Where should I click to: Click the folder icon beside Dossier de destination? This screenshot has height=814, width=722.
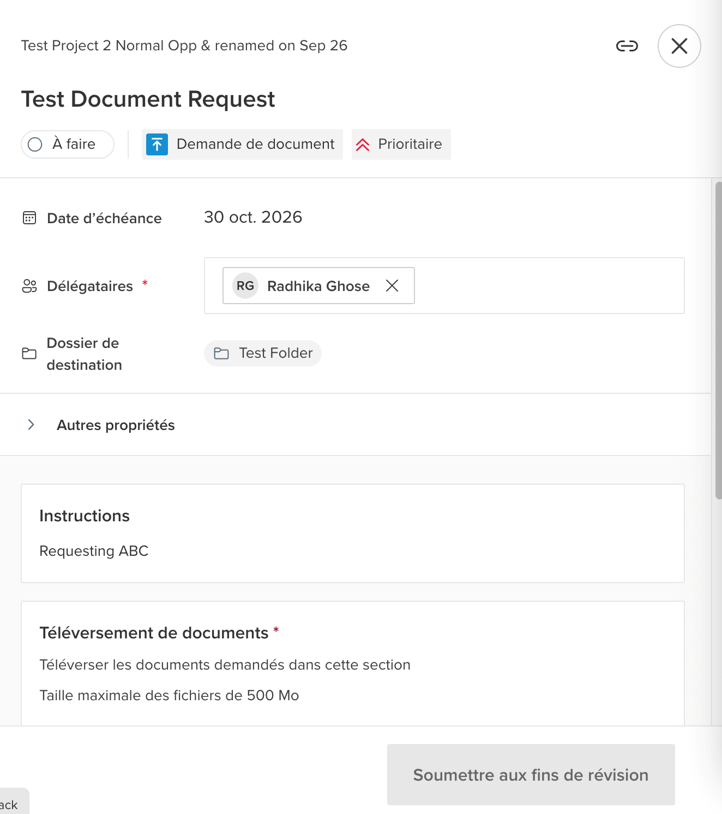(30, 354)
